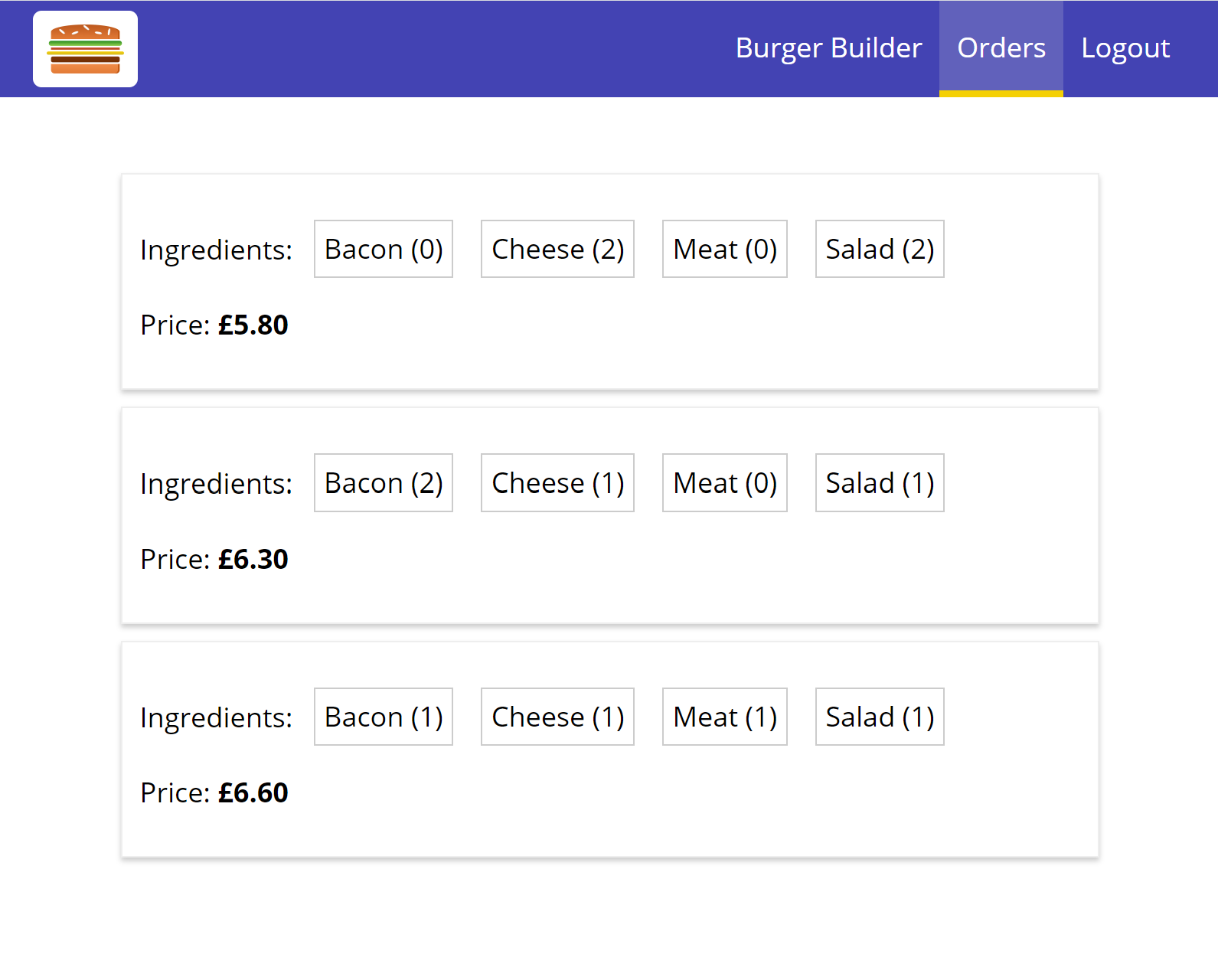Click Salad (1) in third order

880,717
